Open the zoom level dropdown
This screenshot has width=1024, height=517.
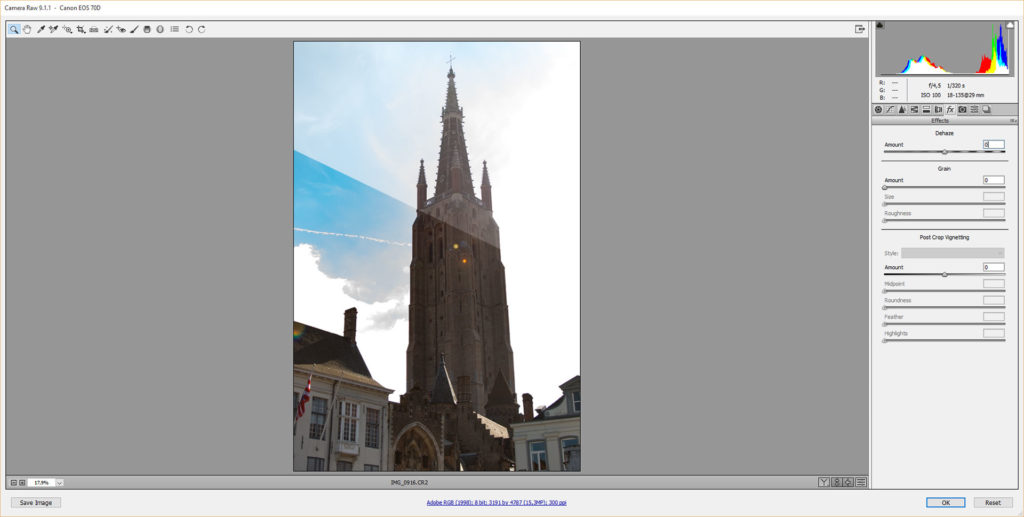tap(59, 483)
